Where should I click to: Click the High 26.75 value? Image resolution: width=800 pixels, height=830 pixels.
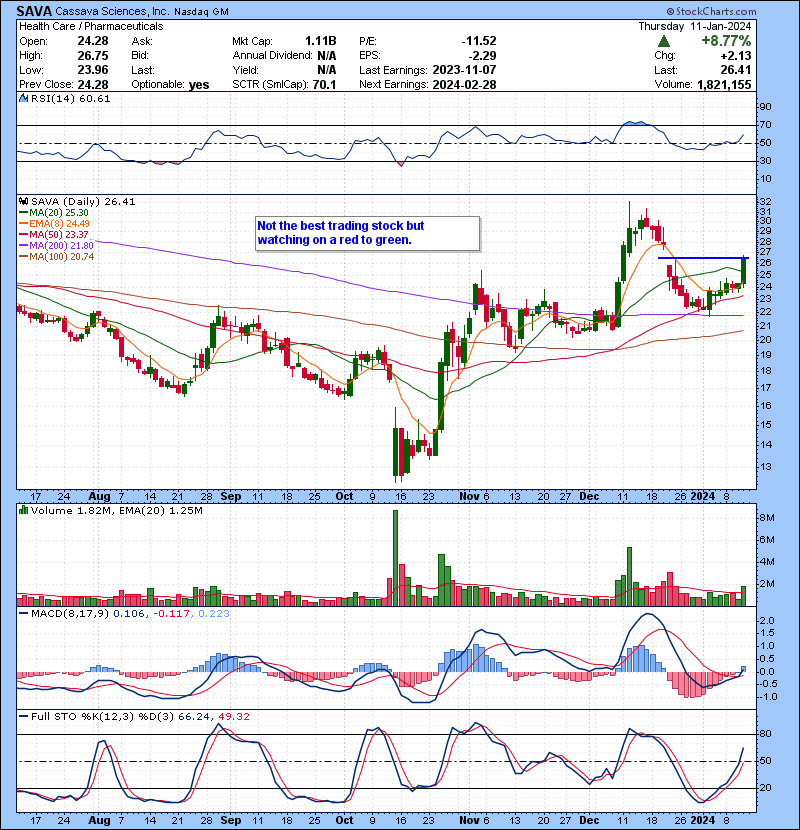point(93,56)
